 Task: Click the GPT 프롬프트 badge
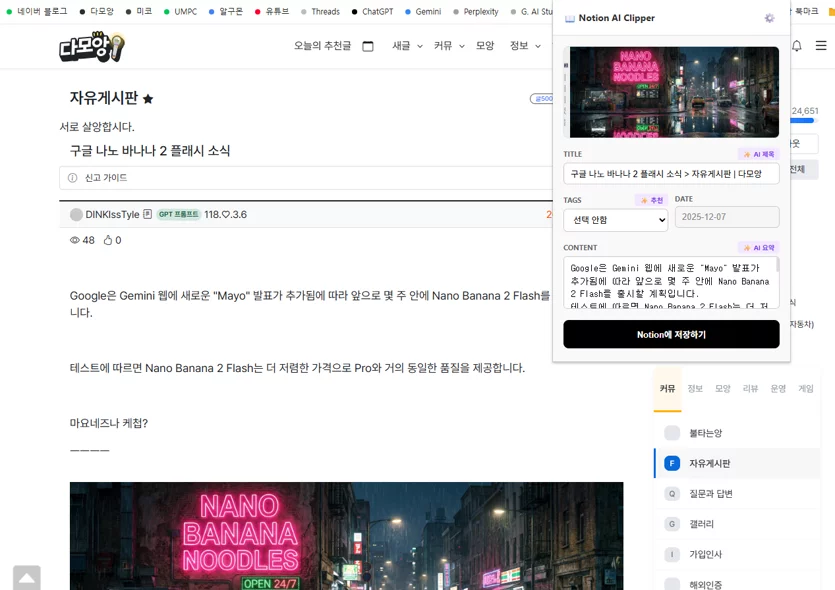coord(178,214)
